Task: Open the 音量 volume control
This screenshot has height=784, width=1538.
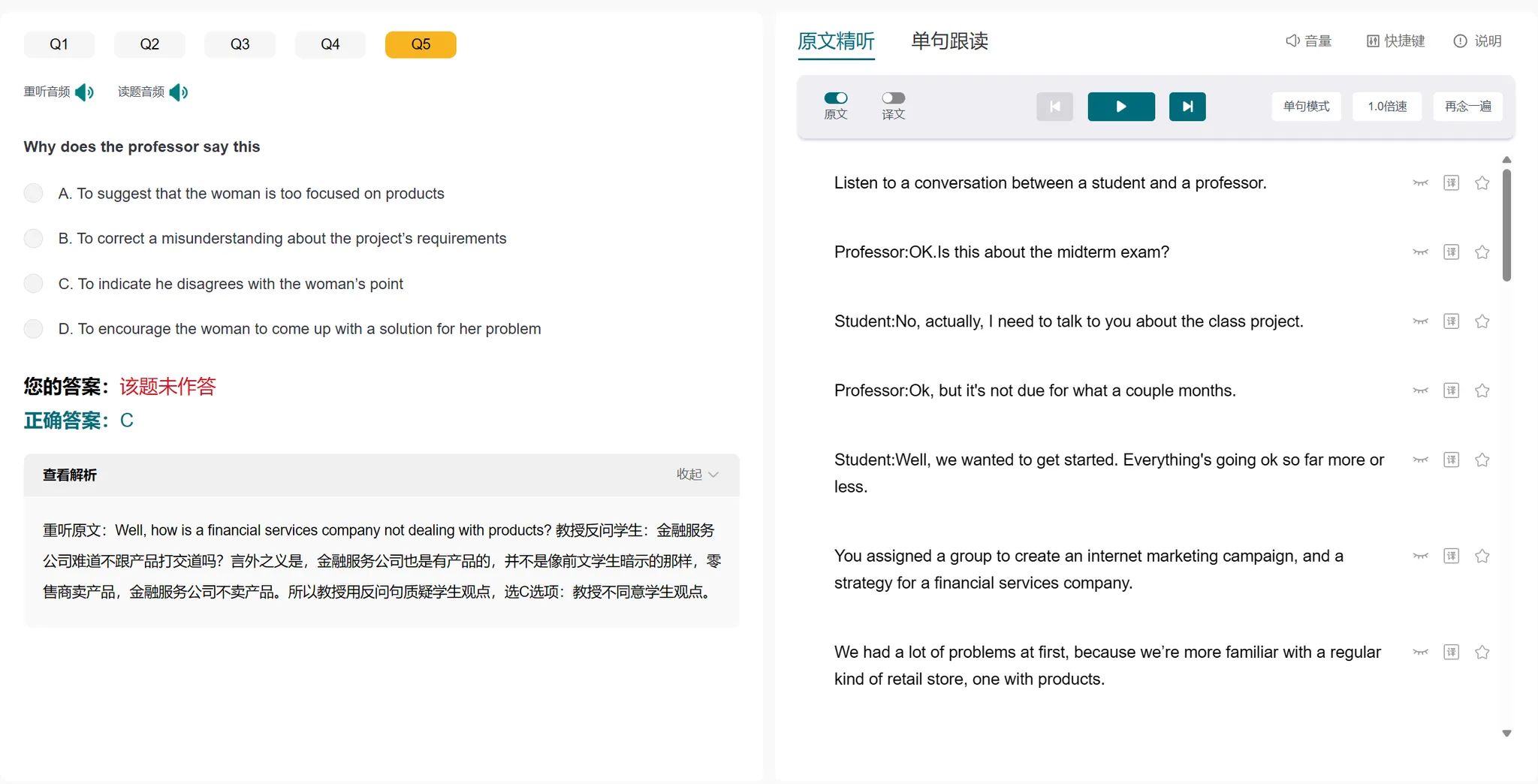Action: click(1308, 41)
